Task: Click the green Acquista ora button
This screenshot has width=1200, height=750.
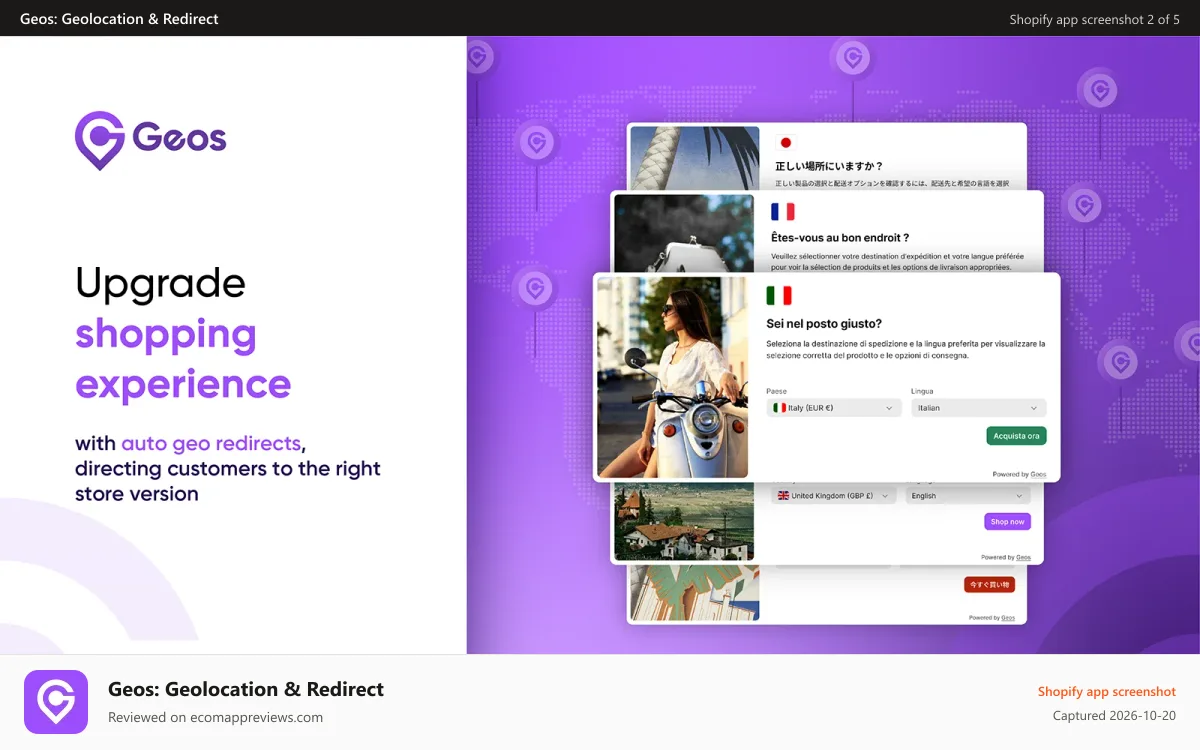Action: point(1016,436)
